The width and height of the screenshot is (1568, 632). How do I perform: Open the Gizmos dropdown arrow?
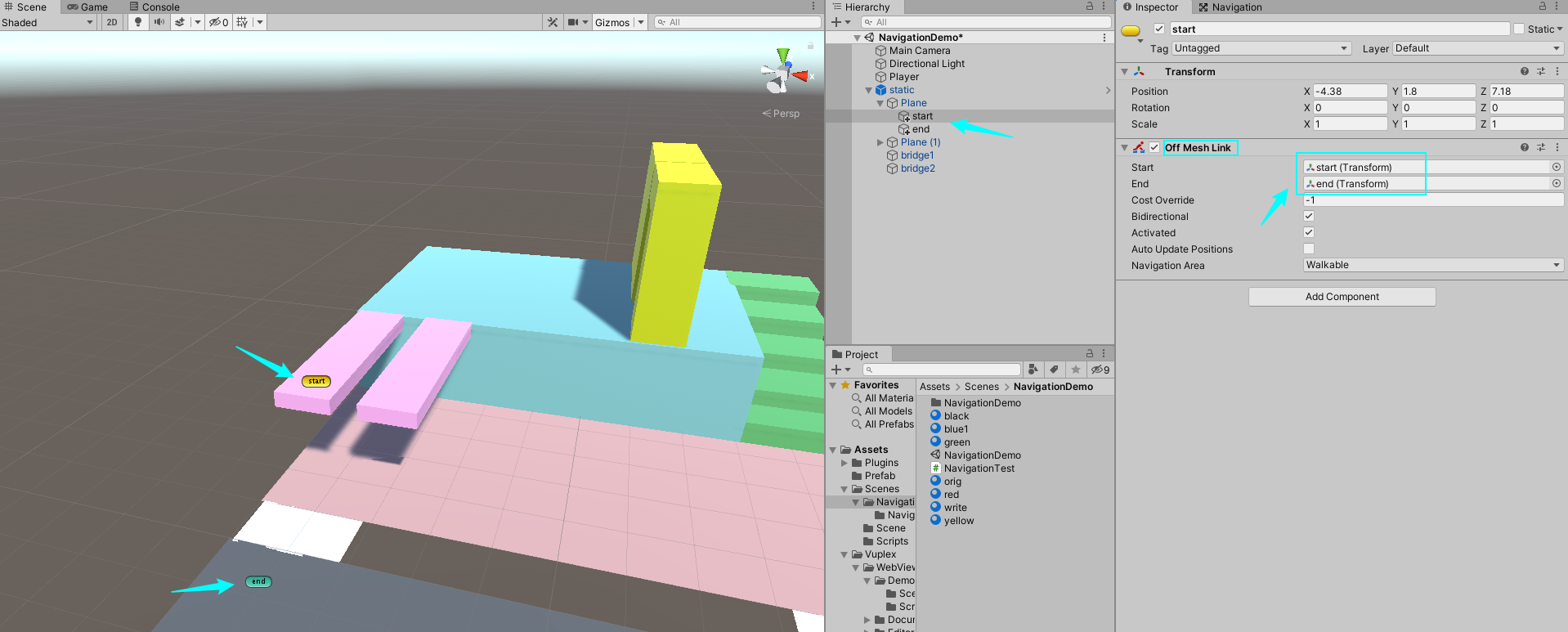pos(641,22)
